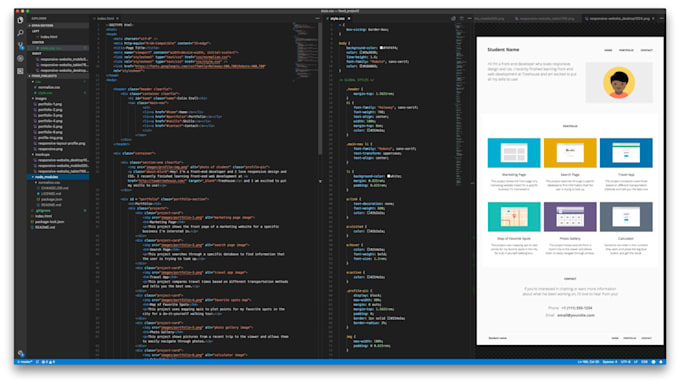Click the sync changes icon in status bar
This screenshot has width=680, height=385.
pos(37,362)
